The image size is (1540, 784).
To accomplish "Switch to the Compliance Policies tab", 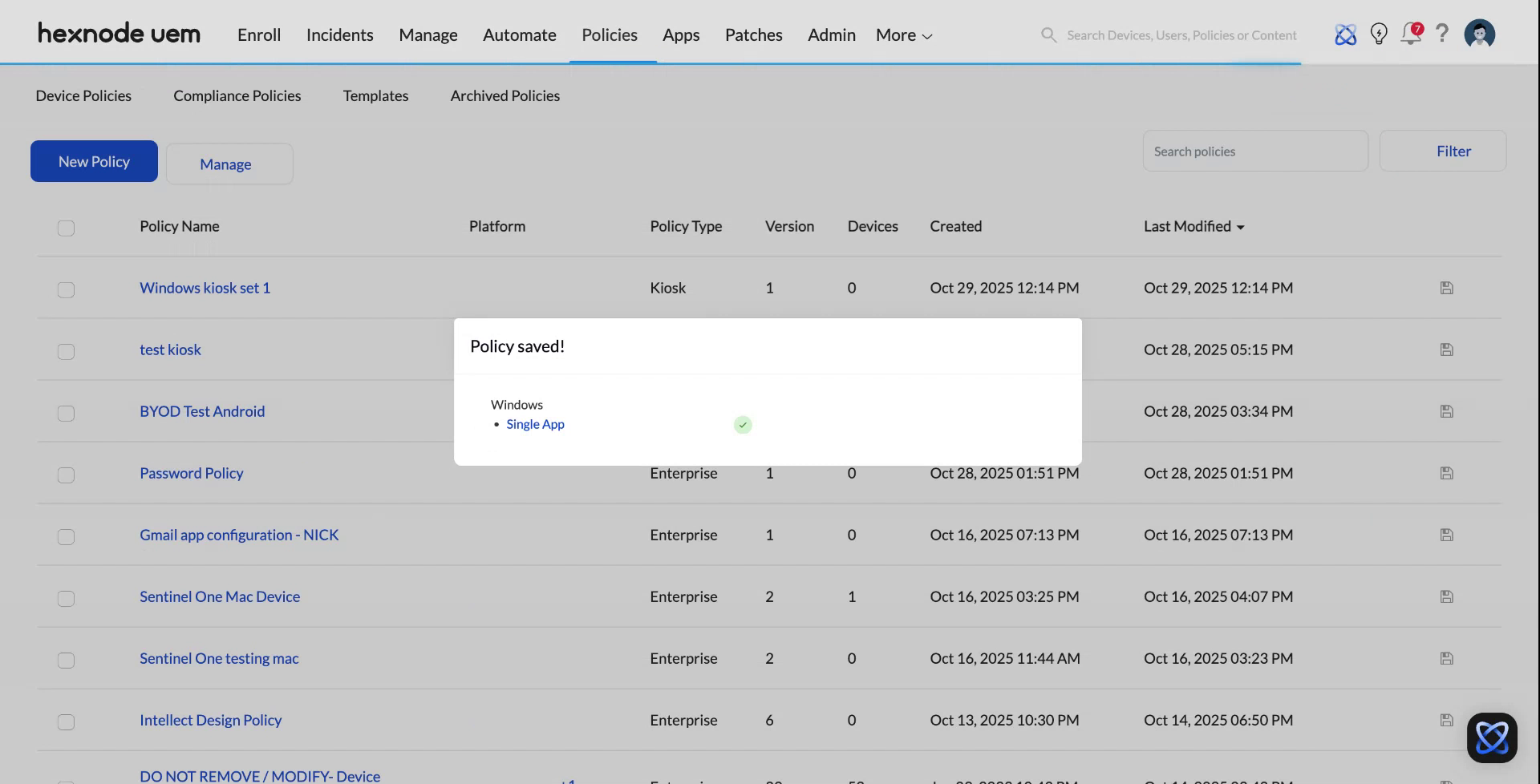I will [x=237, y=95].
